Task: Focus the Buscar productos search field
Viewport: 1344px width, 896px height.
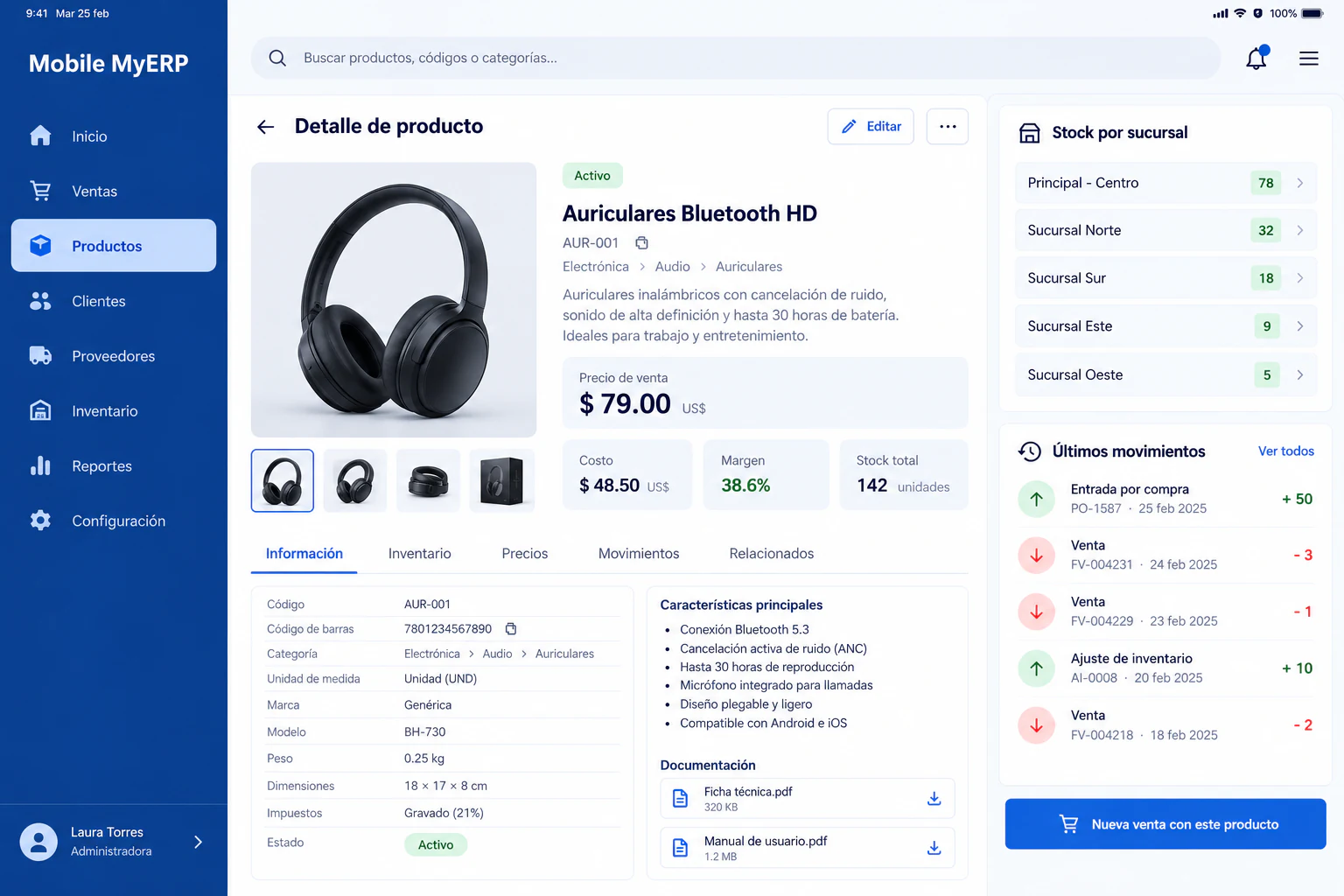Action: (x=735, y=58)
